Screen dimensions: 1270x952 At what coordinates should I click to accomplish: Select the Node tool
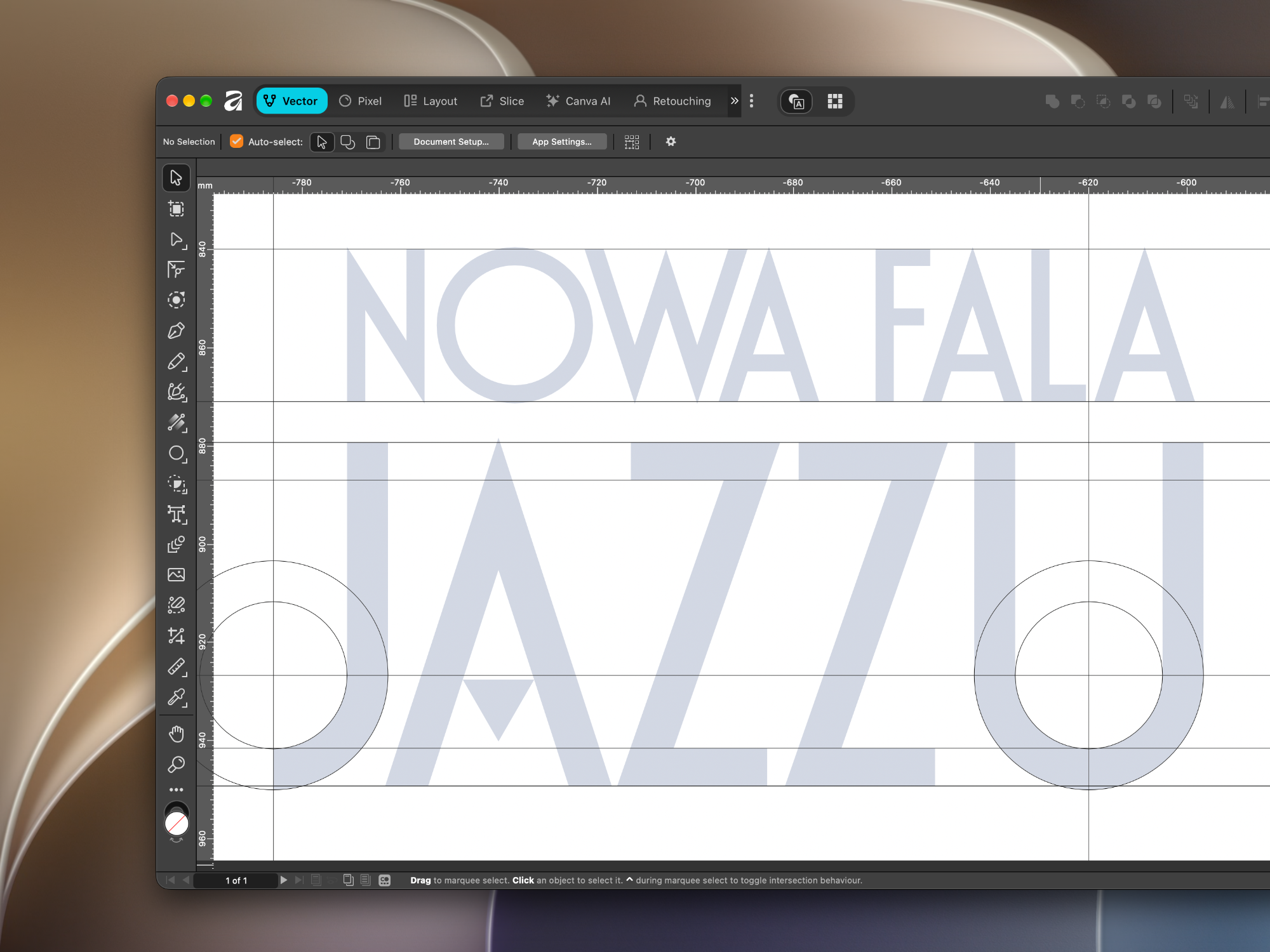(x=176, y=239)
